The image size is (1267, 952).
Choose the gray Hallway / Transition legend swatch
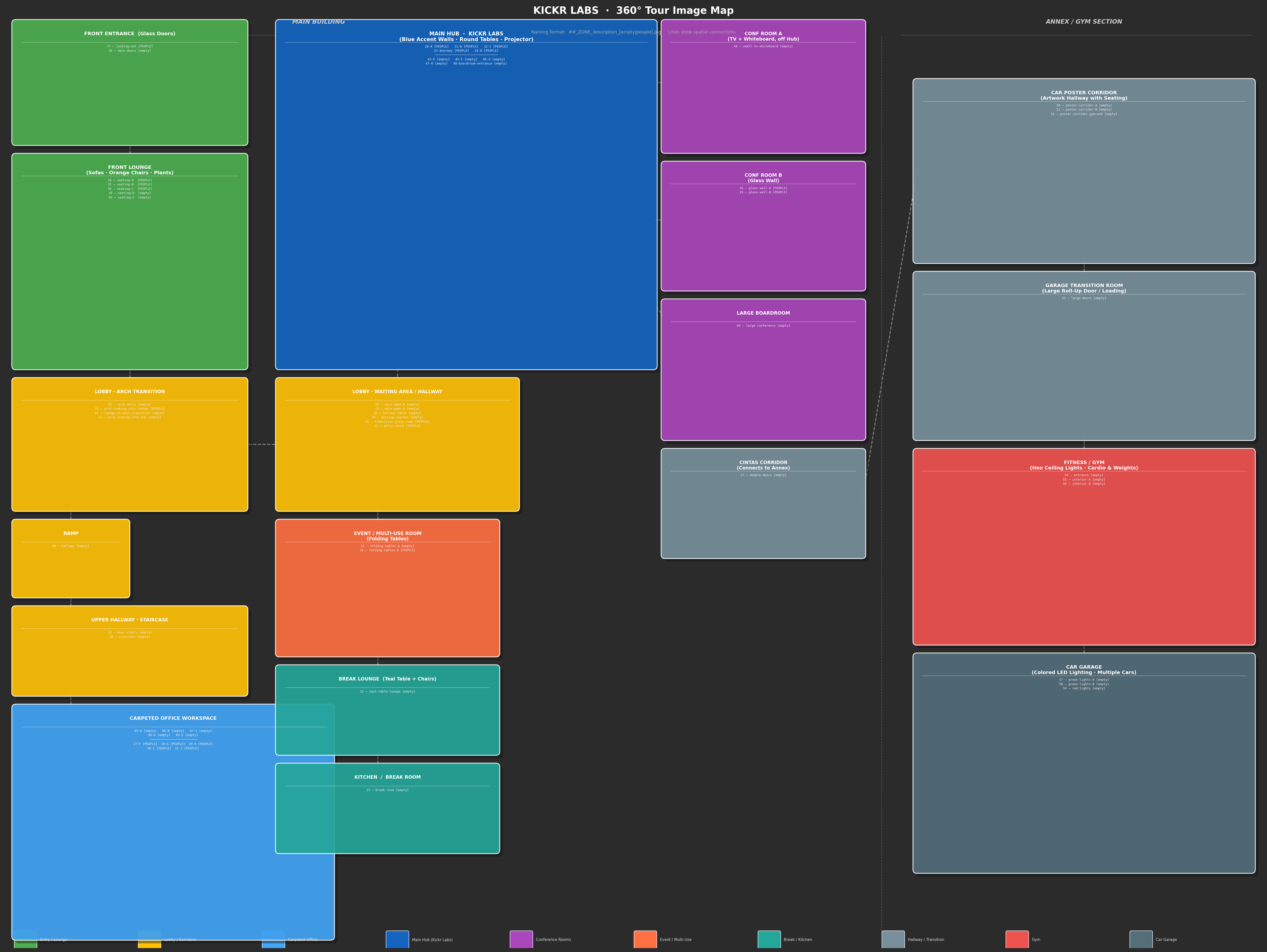tap(893, 939)
